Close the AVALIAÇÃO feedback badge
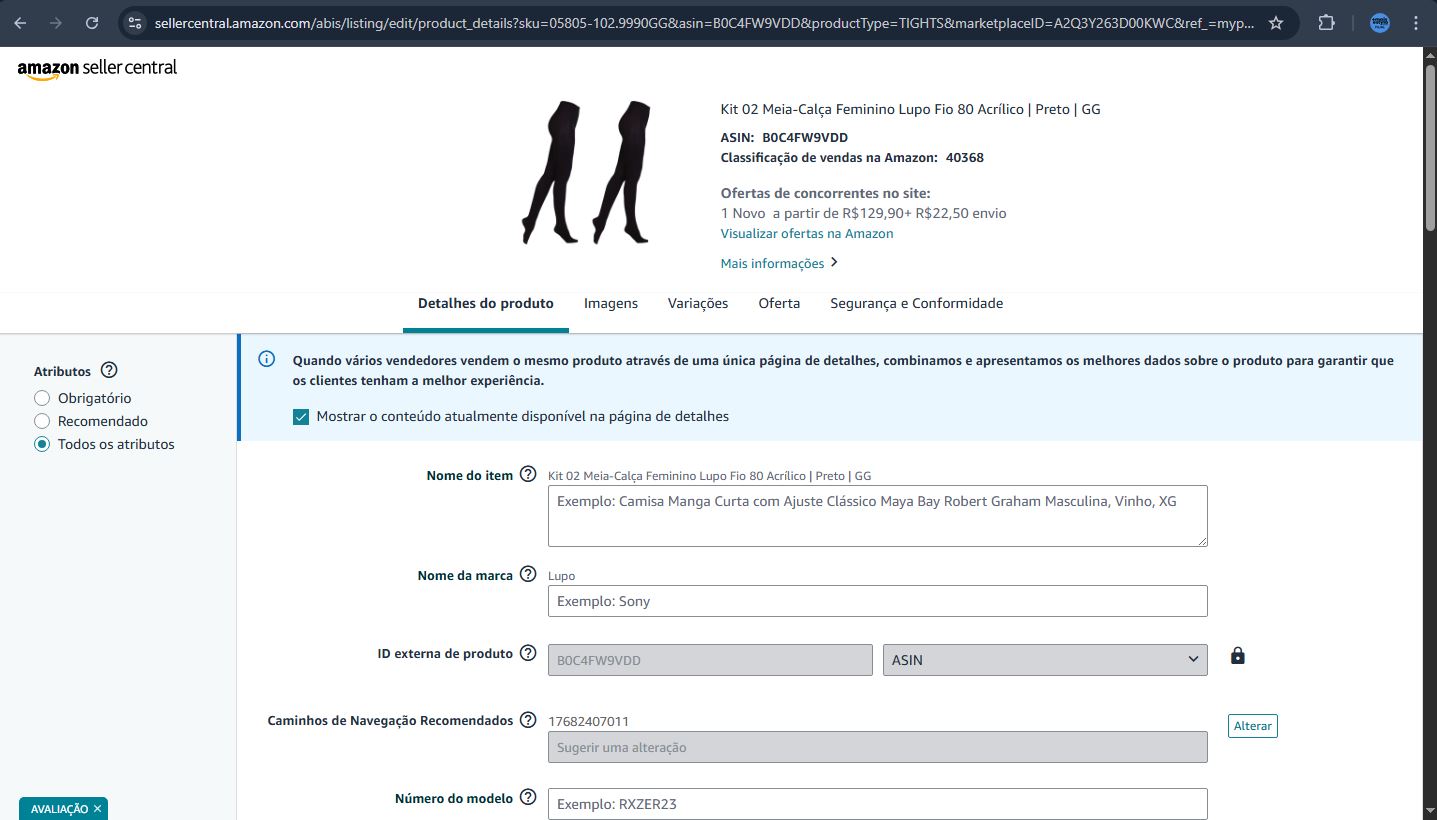 [97, 809]
